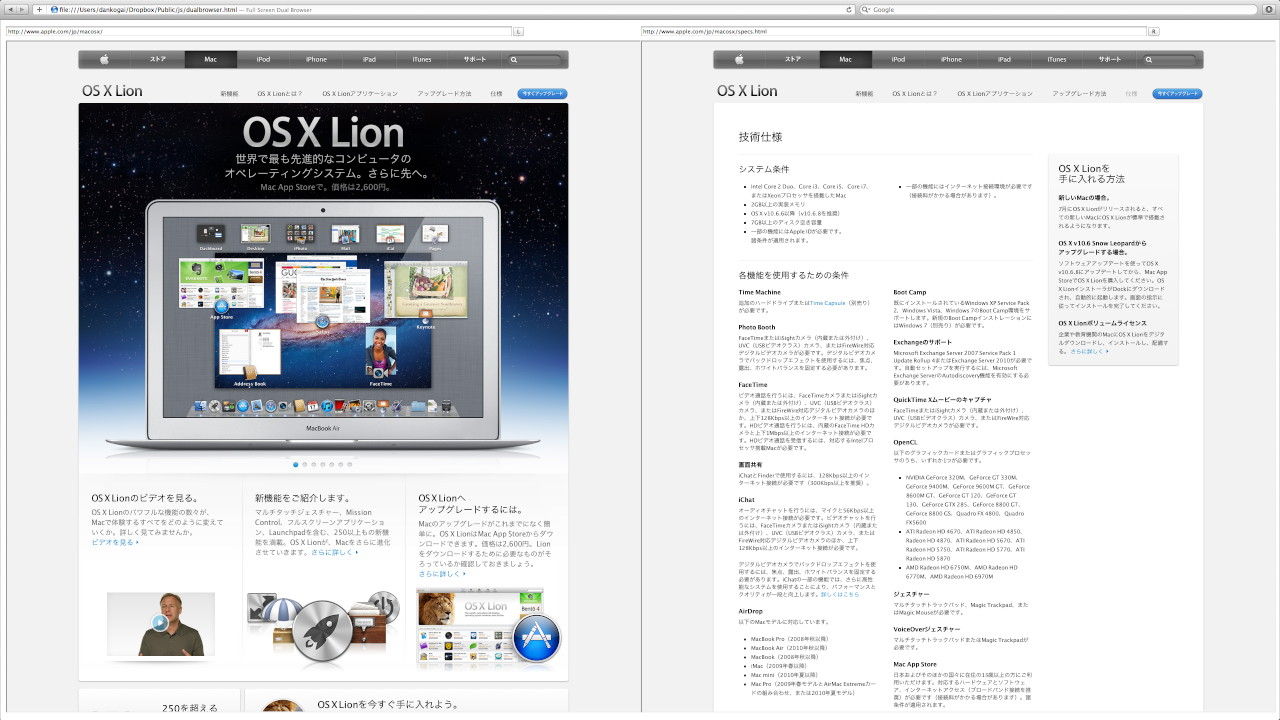The width and height of the screenshot is (1280, 720).
Task: Select the second dot of the hero slideshow pager
Action: click(x=304, y=464)
